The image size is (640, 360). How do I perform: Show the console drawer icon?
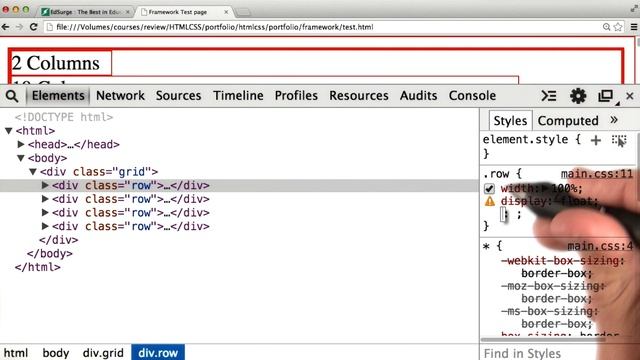[x=549, y=96]
